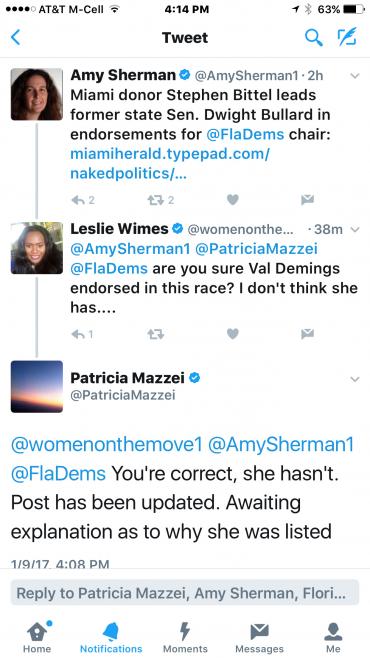Switch to the Moments tab

point(185,637)
